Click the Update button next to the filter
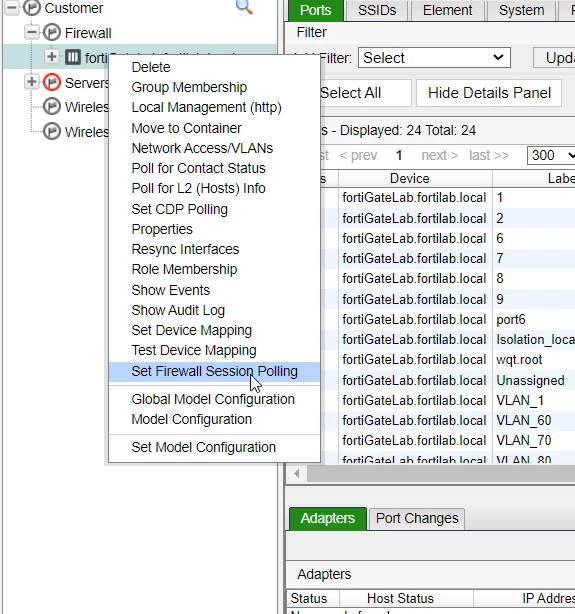The image size is (575, 614). [554, 58]
